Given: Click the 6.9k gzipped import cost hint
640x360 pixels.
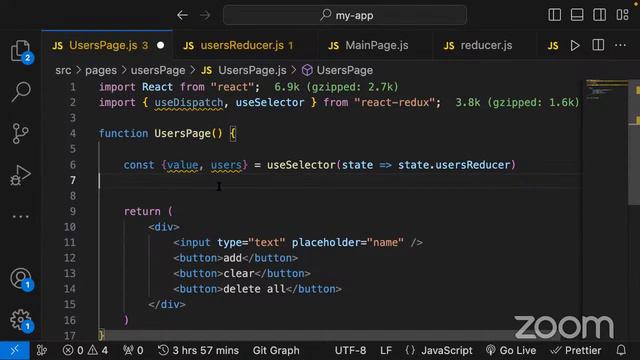Looking at the screenshot, I should 336,87.
